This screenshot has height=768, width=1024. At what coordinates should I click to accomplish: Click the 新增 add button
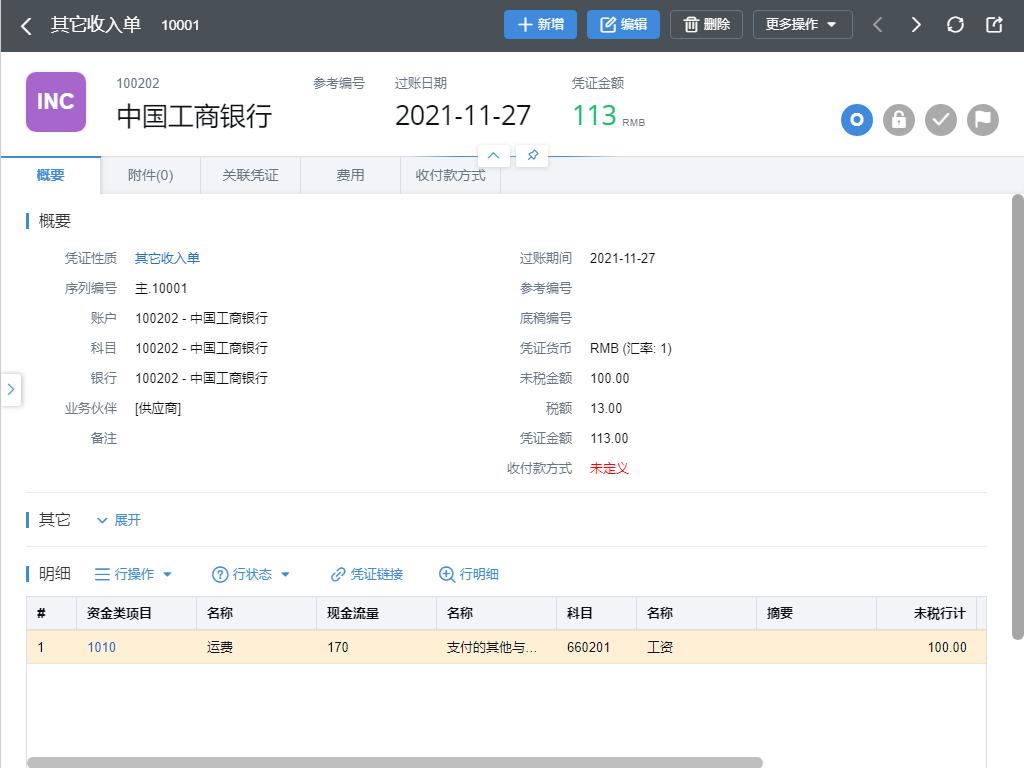click(540, 25)
